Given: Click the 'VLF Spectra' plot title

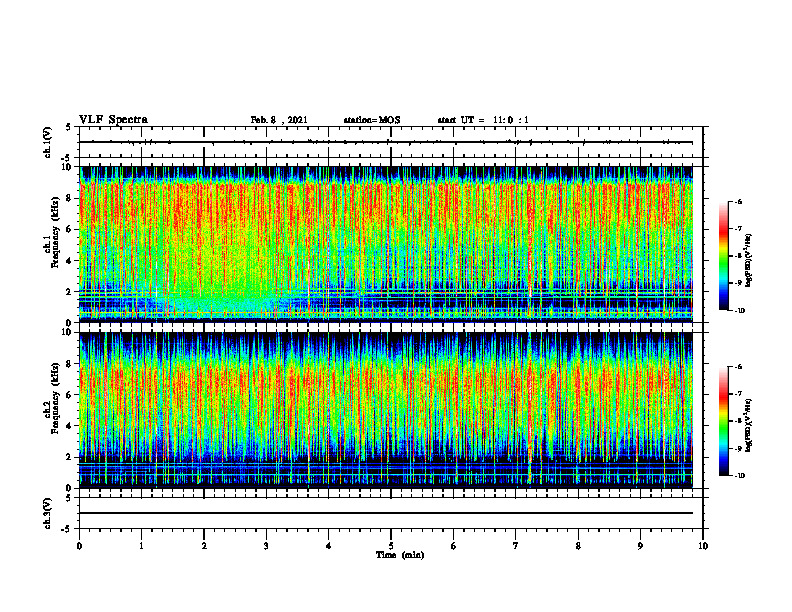Looking at the screenshot, I should tap(113, 120).
